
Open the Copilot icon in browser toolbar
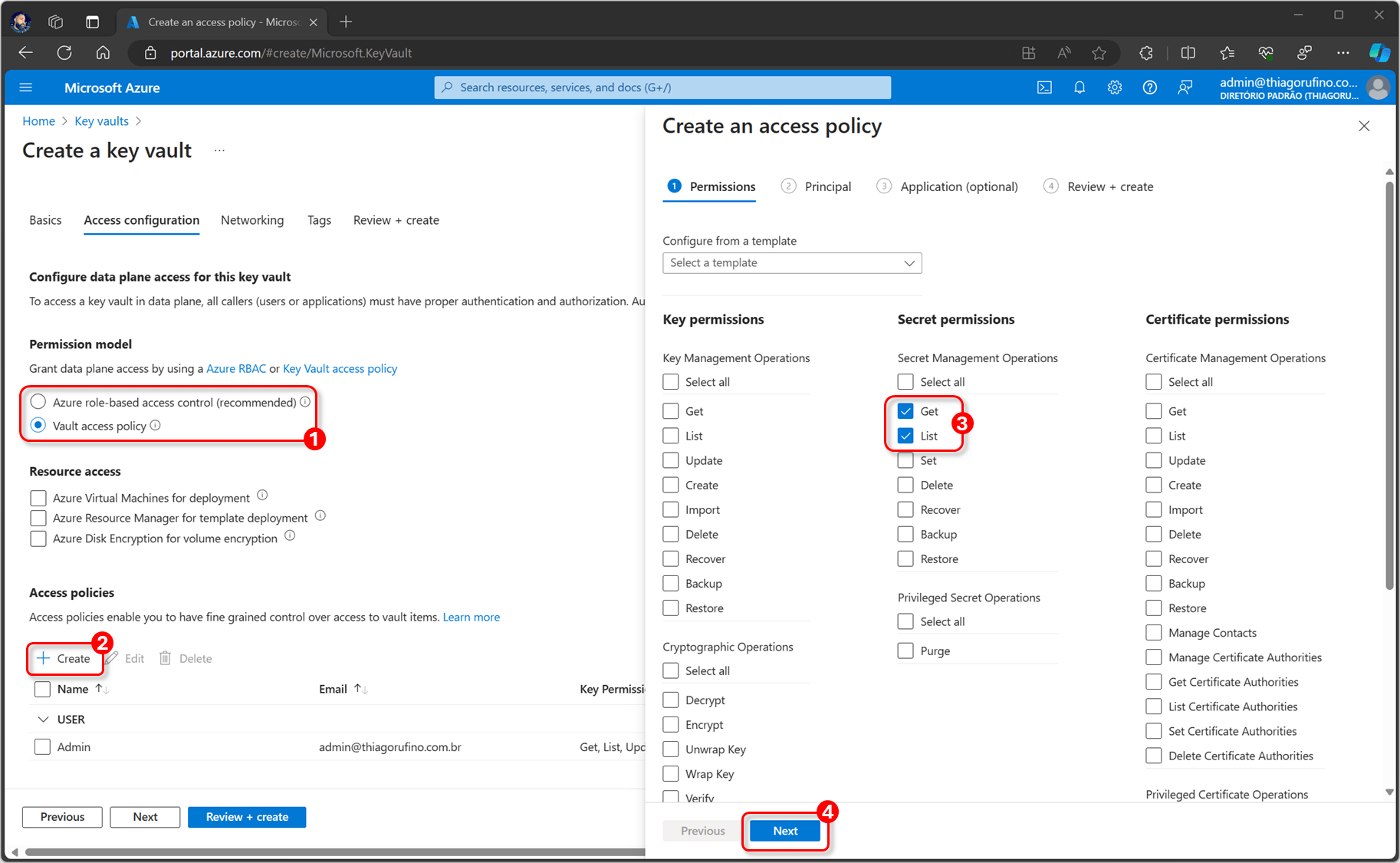coord(1379,52)
